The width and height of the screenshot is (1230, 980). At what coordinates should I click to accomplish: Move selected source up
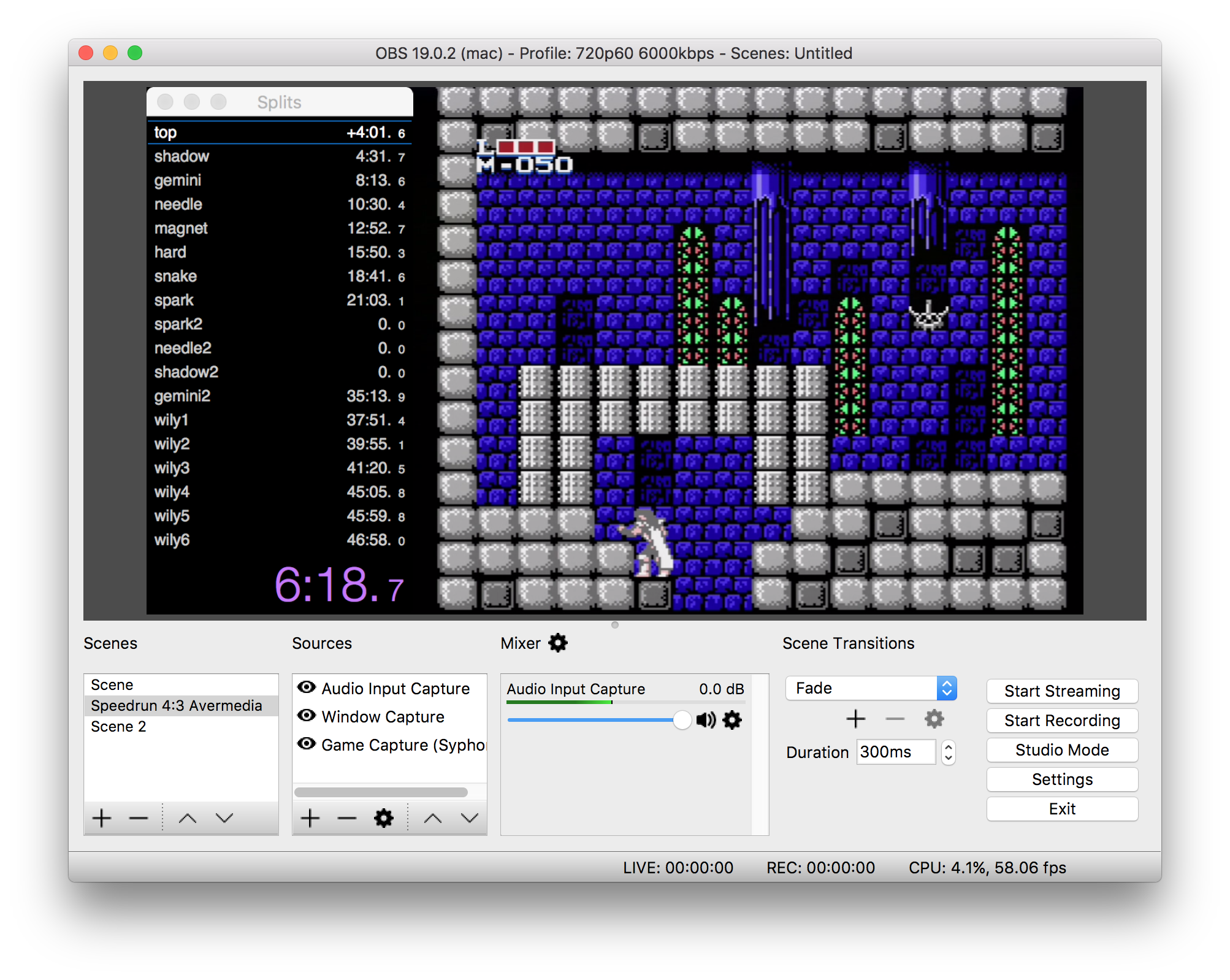[433, 818]
